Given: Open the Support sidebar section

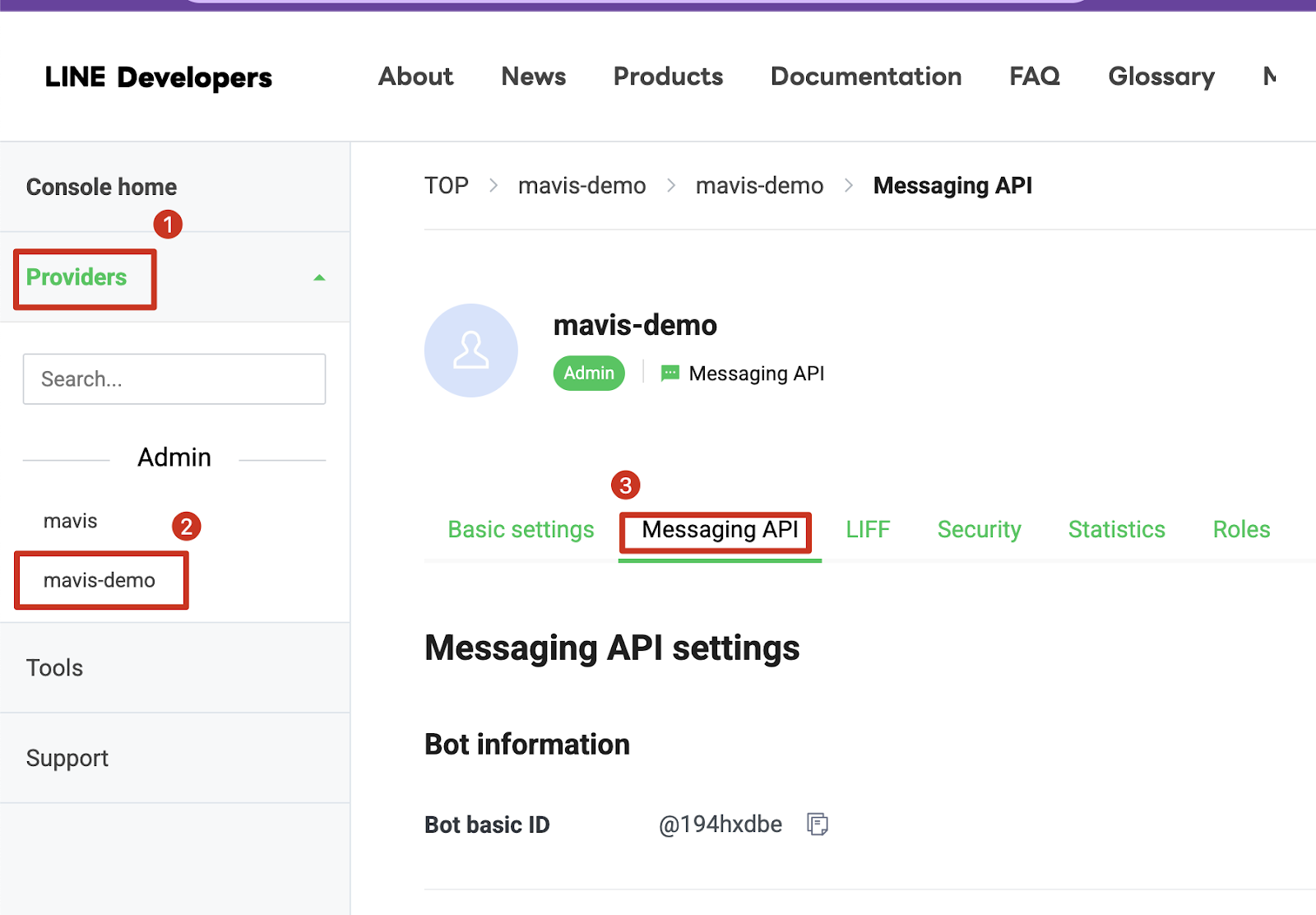Looking at the screenshot, I should point(67,758).
